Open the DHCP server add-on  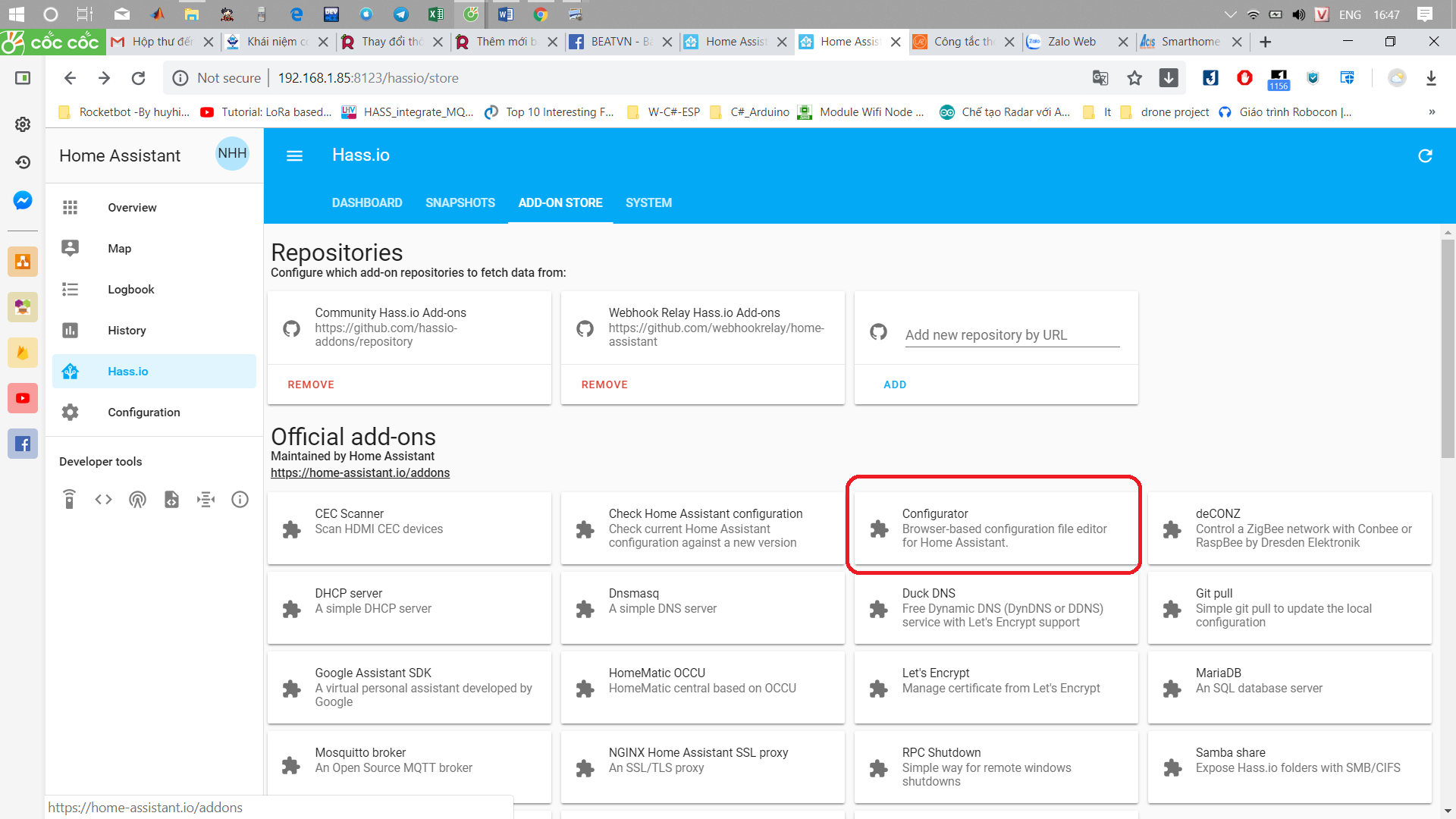pos(409,607)
